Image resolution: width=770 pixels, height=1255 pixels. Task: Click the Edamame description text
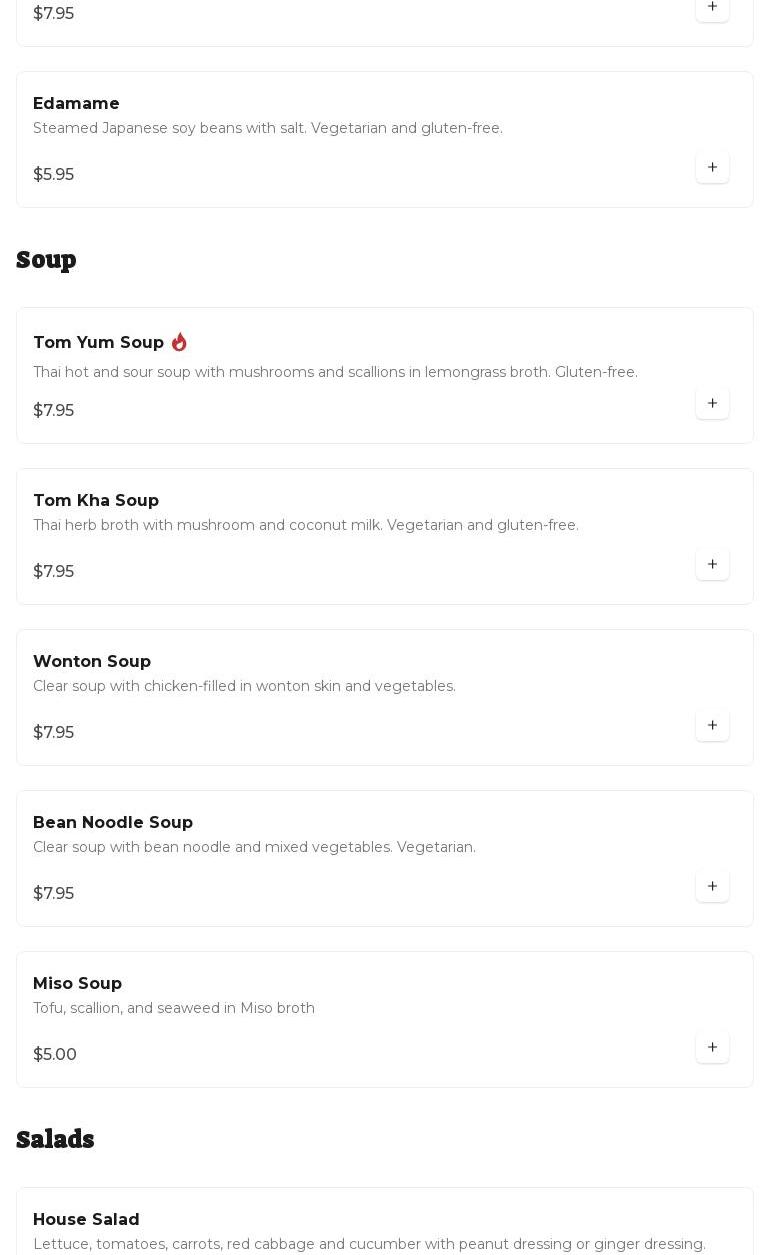[x=268, y=128]
